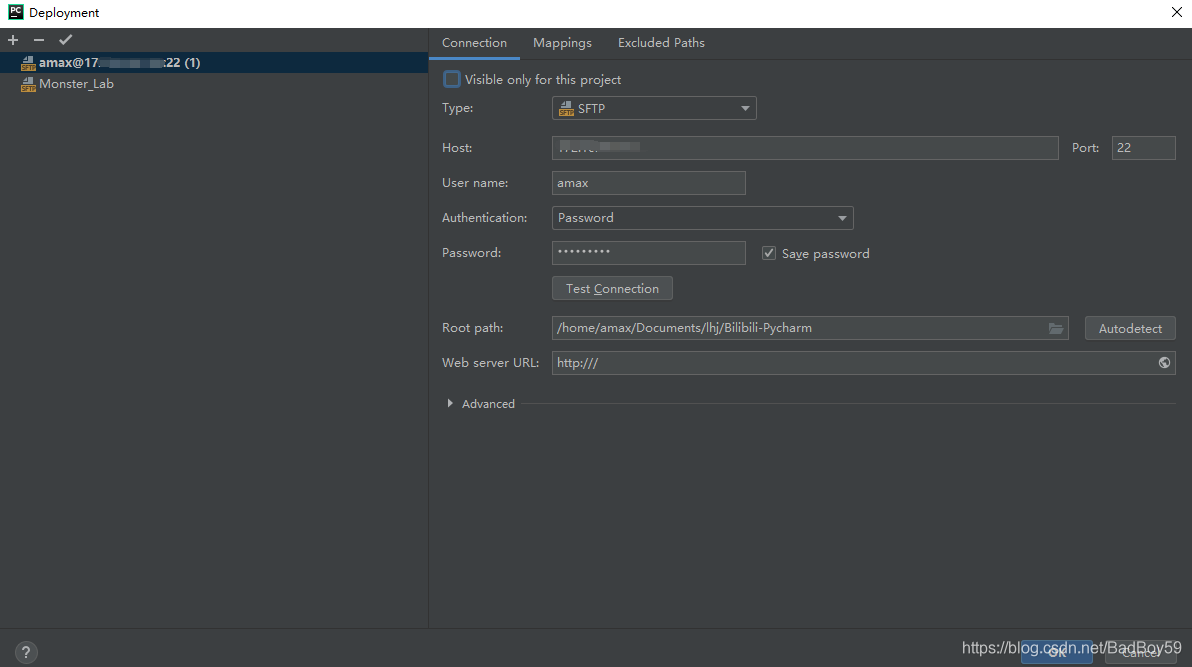Screen dimensions: 1192x667
Task: Uncheck the Save password checkbox
Action: [x=769, y=253]
